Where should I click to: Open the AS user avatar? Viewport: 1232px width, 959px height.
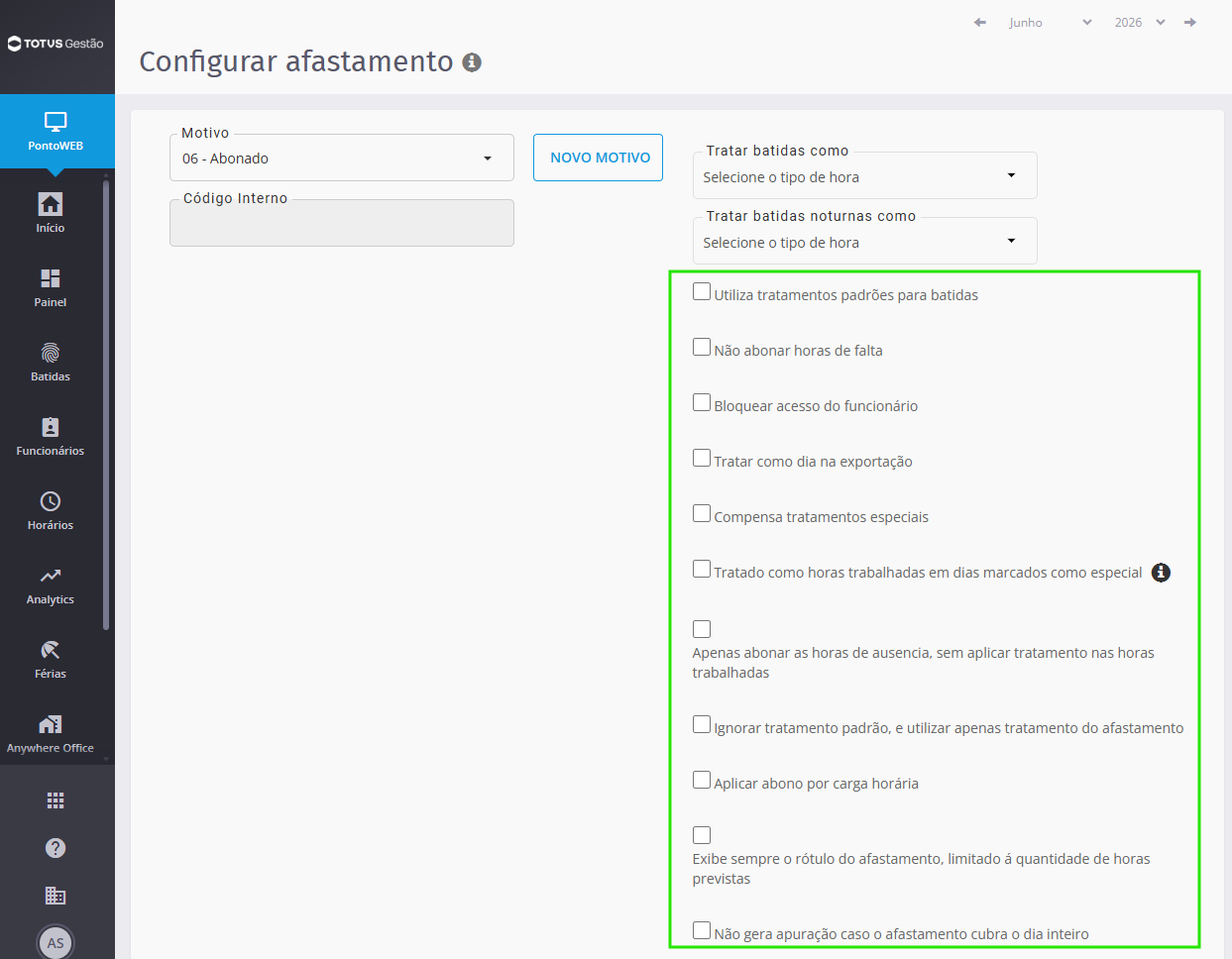[56, 942]
